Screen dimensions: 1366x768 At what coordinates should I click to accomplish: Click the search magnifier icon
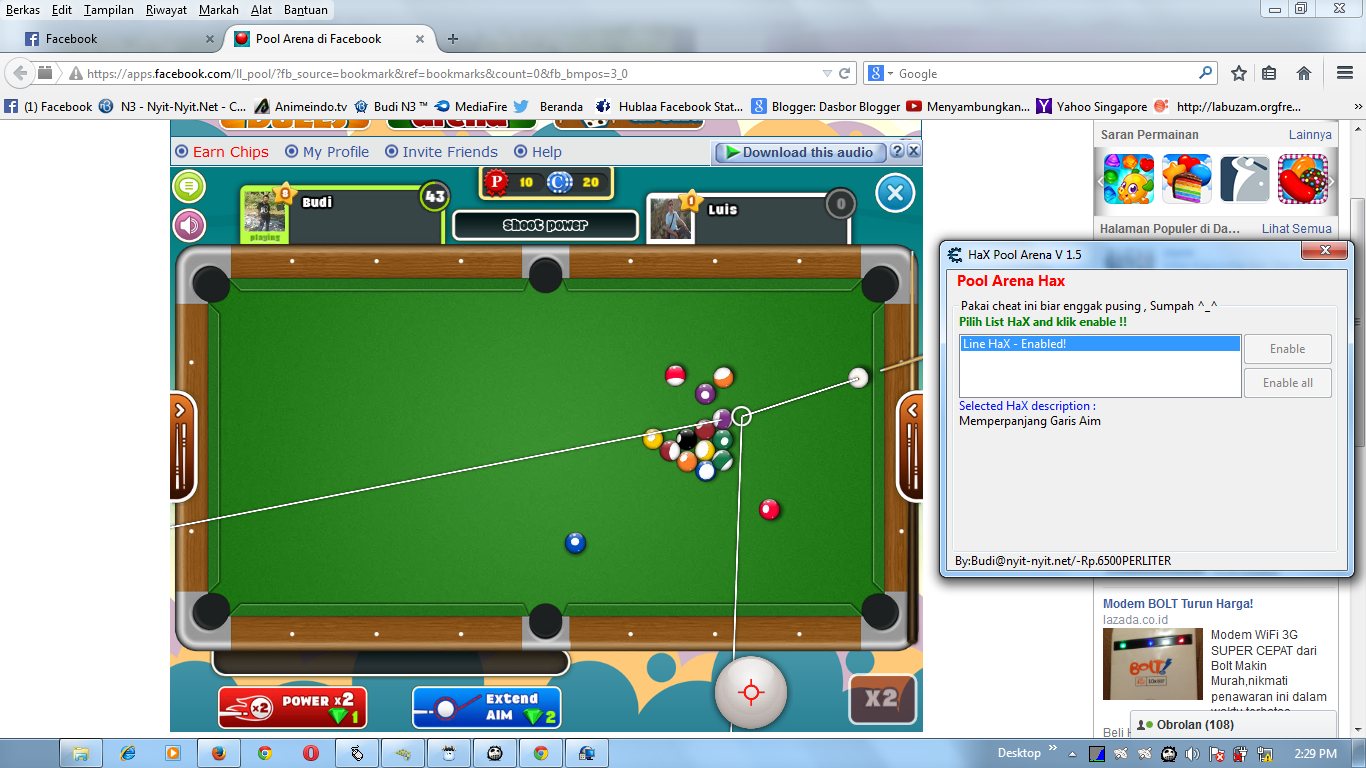pos(1205,73)
